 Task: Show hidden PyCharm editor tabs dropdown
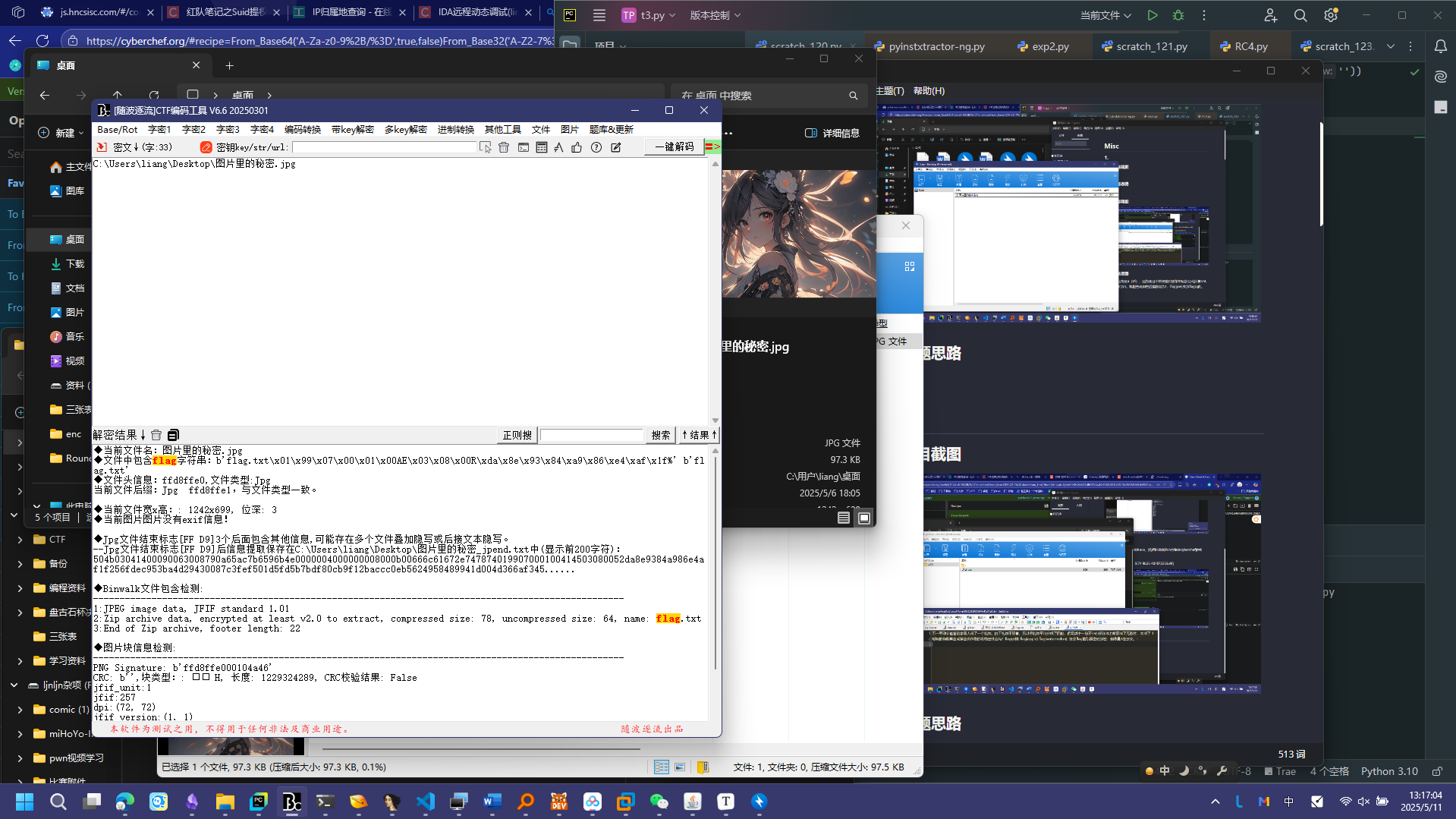(1391, 46)
